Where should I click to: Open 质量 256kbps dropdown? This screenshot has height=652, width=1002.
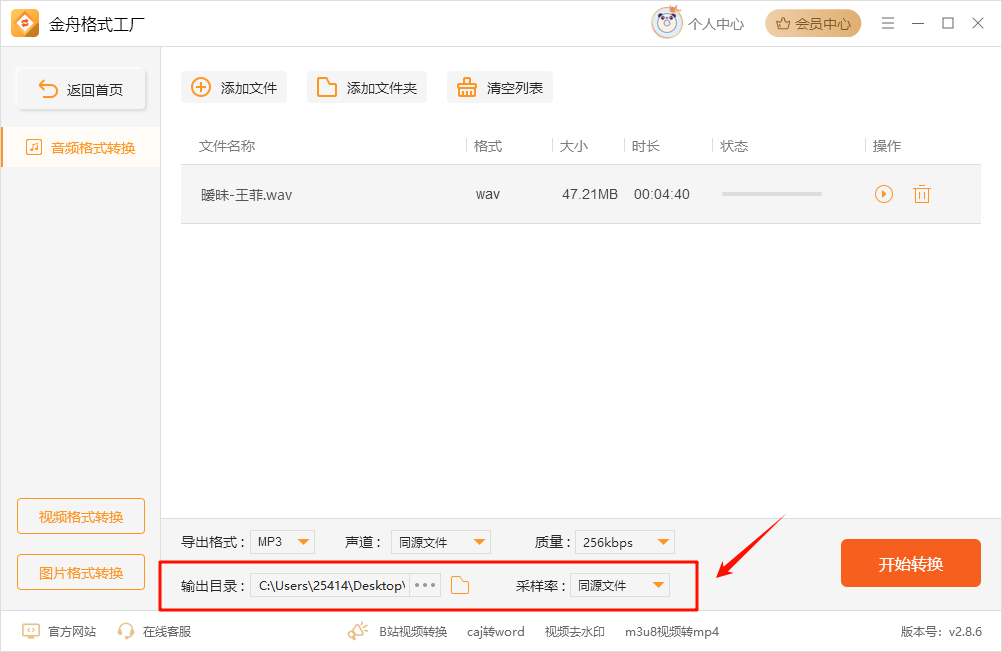point(625,542)
